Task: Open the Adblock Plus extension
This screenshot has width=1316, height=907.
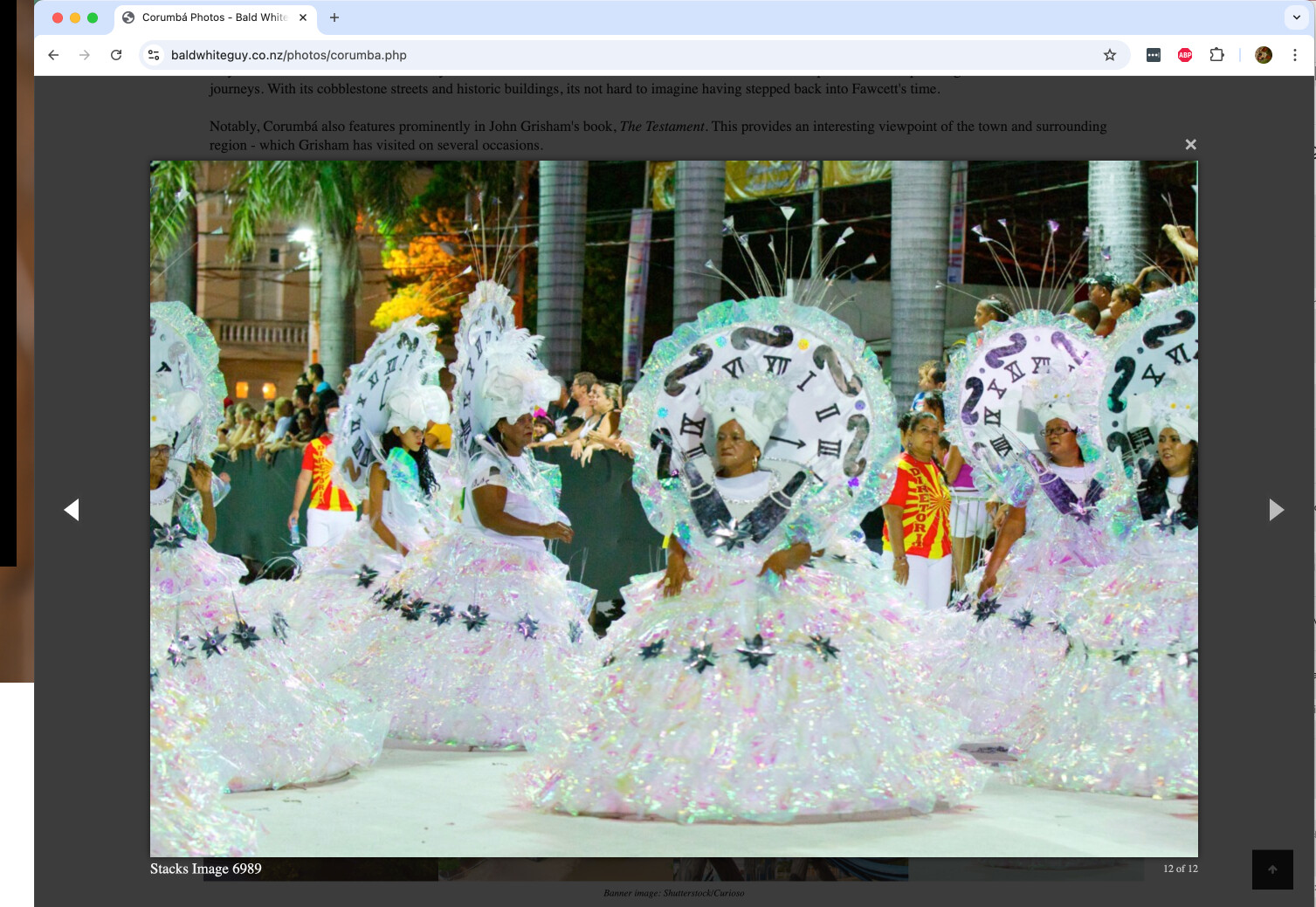Action: click(1185, 55)
